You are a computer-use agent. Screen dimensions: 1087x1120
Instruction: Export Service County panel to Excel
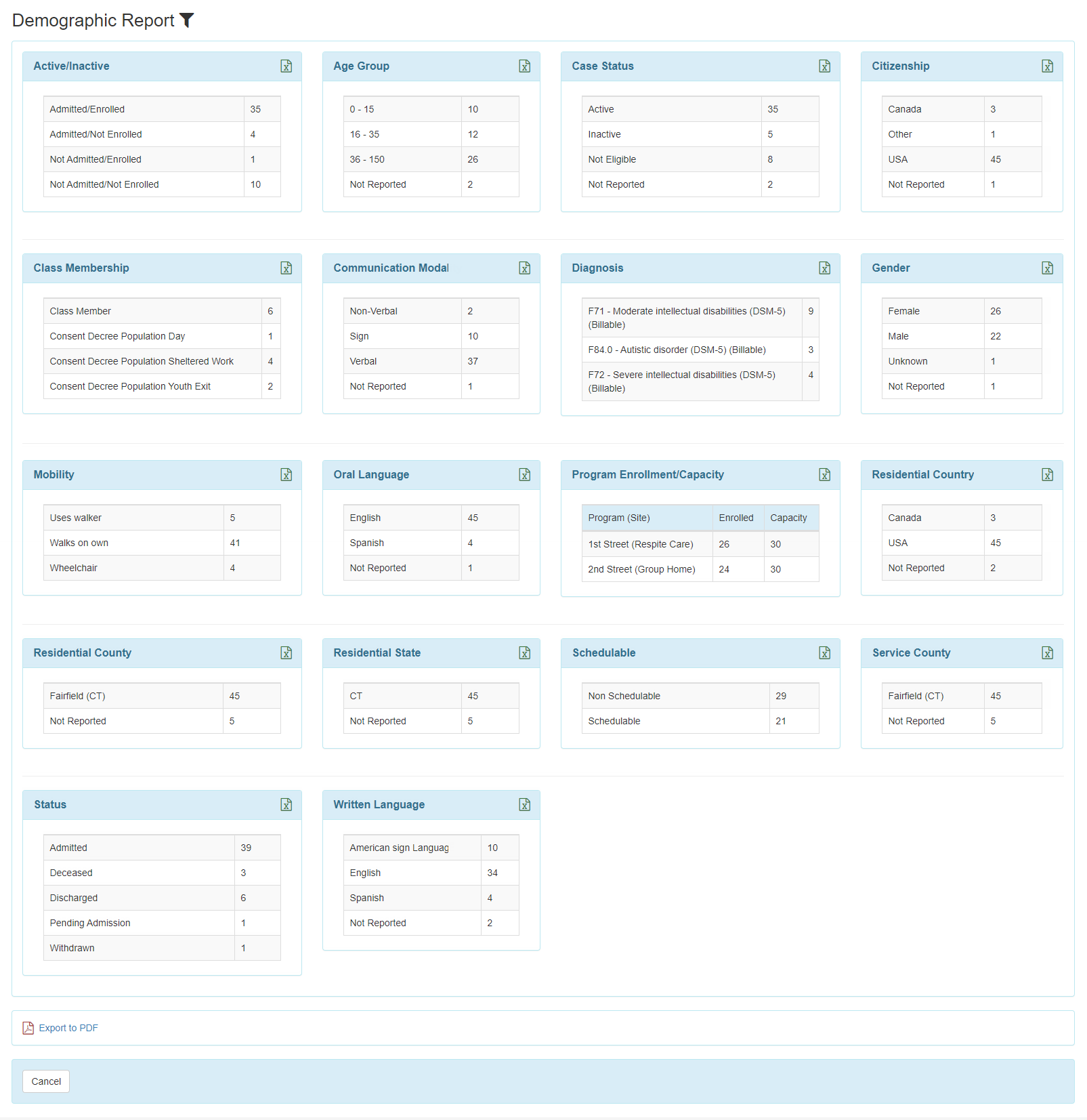[1048, 653]
